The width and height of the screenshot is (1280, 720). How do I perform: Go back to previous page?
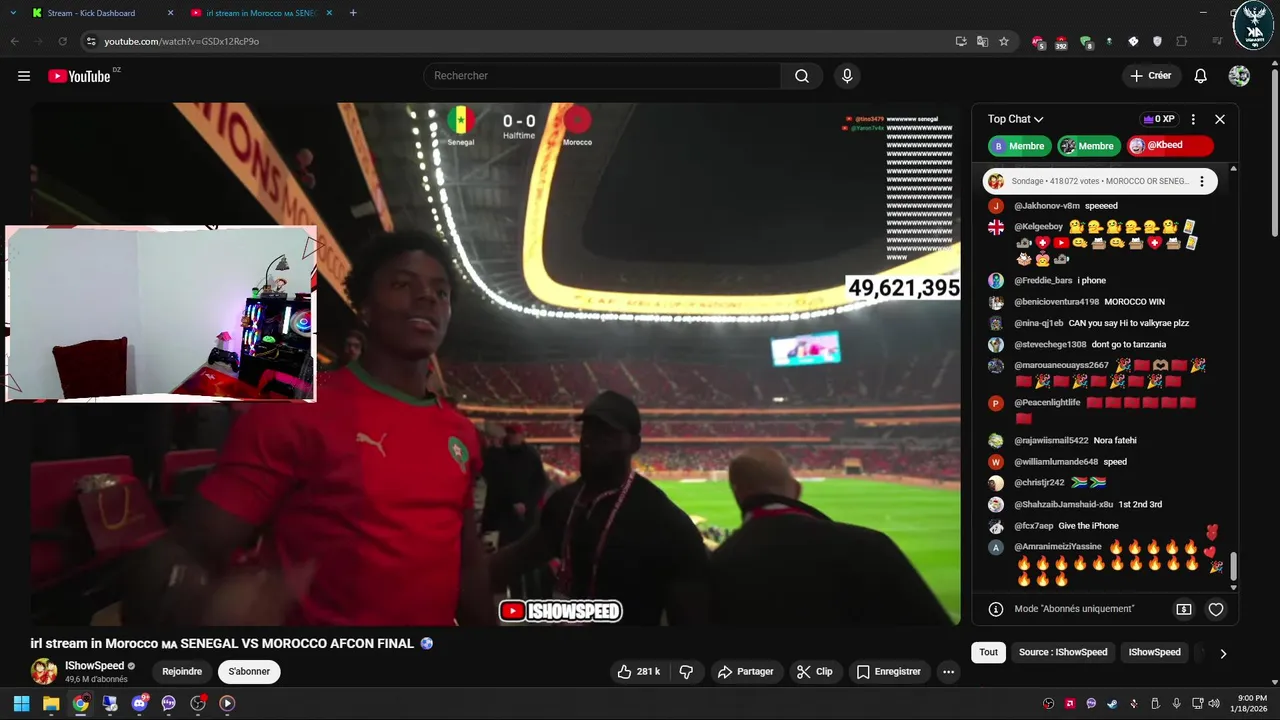tap(14, 41)
